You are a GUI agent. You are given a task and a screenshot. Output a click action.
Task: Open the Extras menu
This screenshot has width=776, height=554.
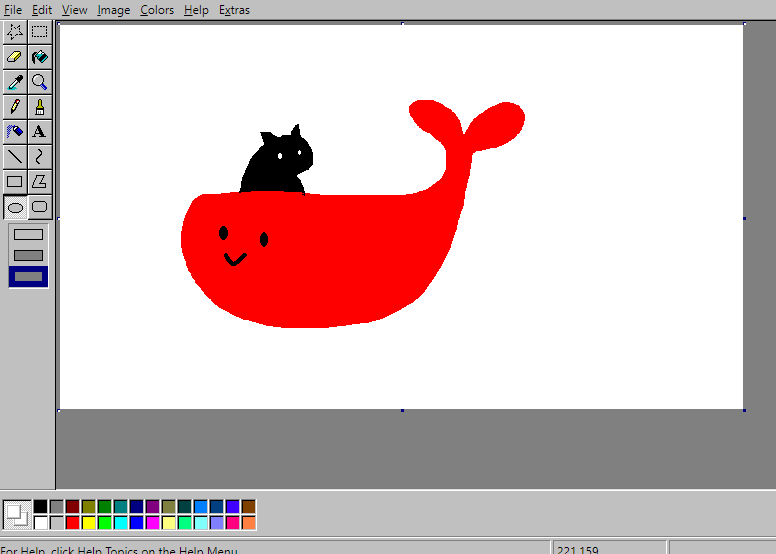pos(234,10)
